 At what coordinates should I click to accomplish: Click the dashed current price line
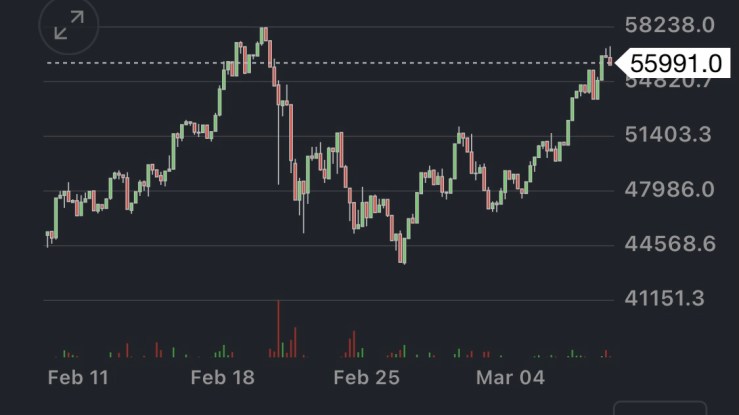330,63
